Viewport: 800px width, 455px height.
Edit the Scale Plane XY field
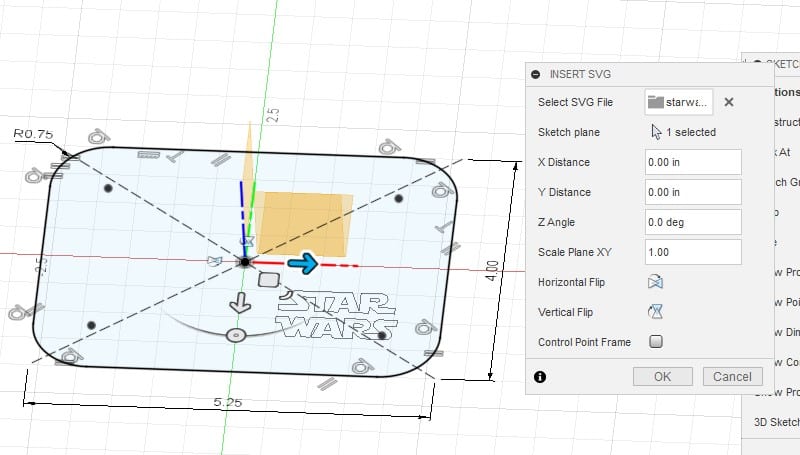tap(693, 252)
